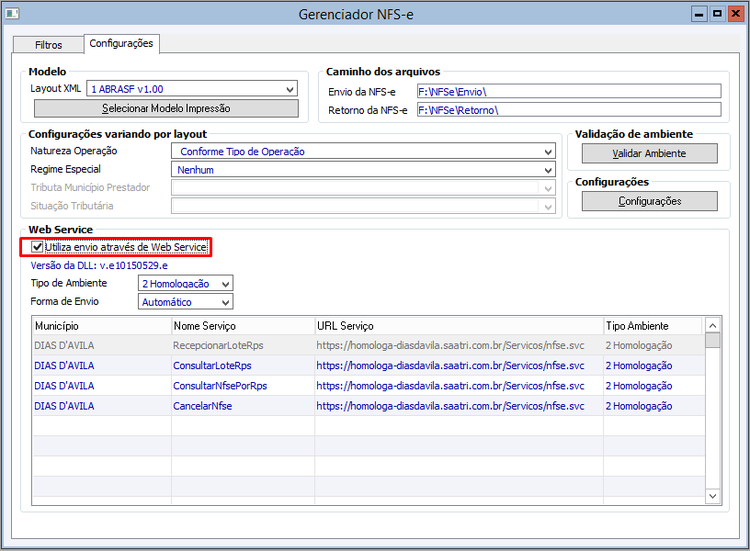Click Selecionar Modelo Impressão button
The width and height of the screenshot is (750, 551).
[165, 108]
